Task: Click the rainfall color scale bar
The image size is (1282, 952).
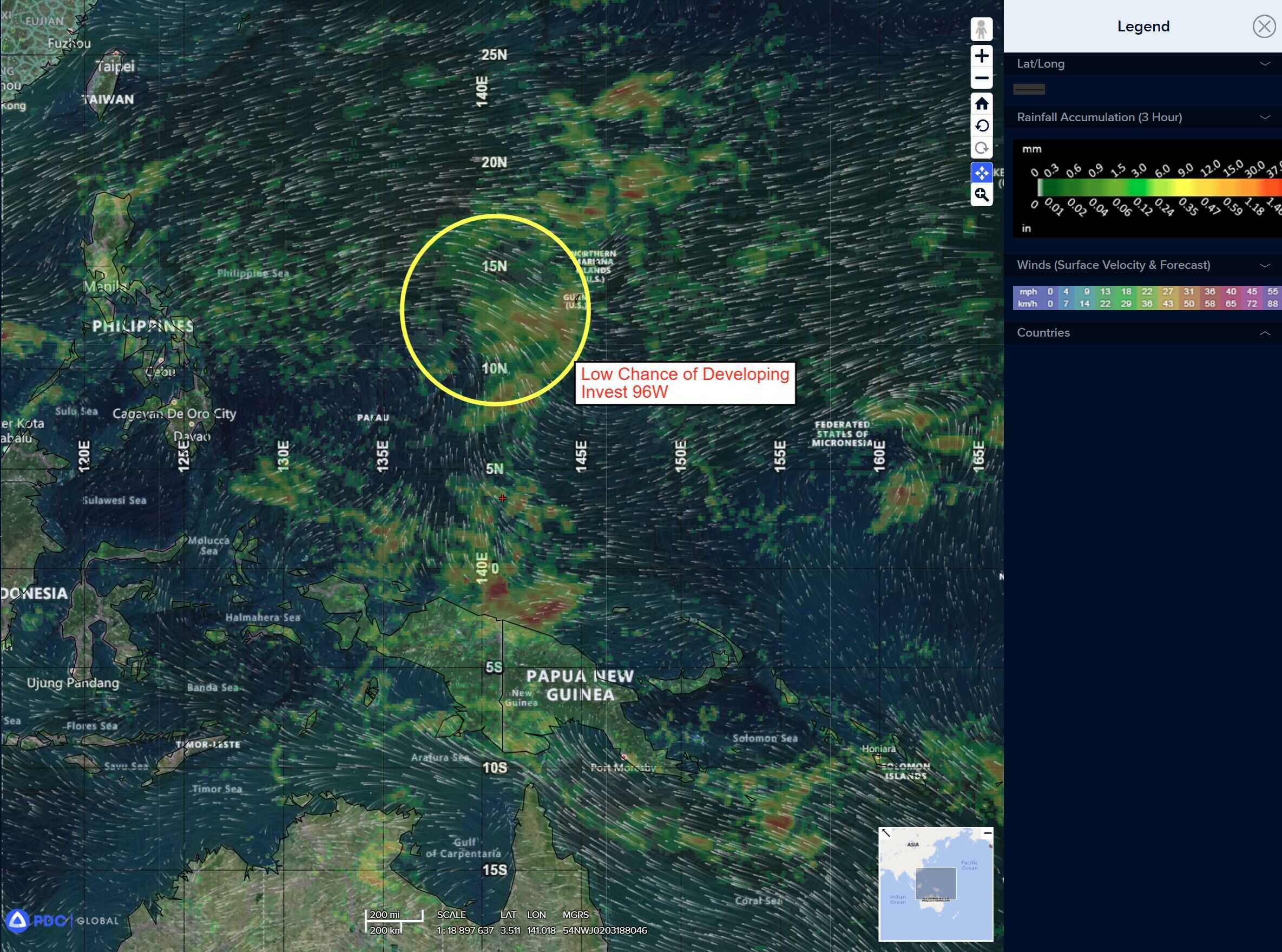Action: pyautogui.click(x=1158, y=187)
